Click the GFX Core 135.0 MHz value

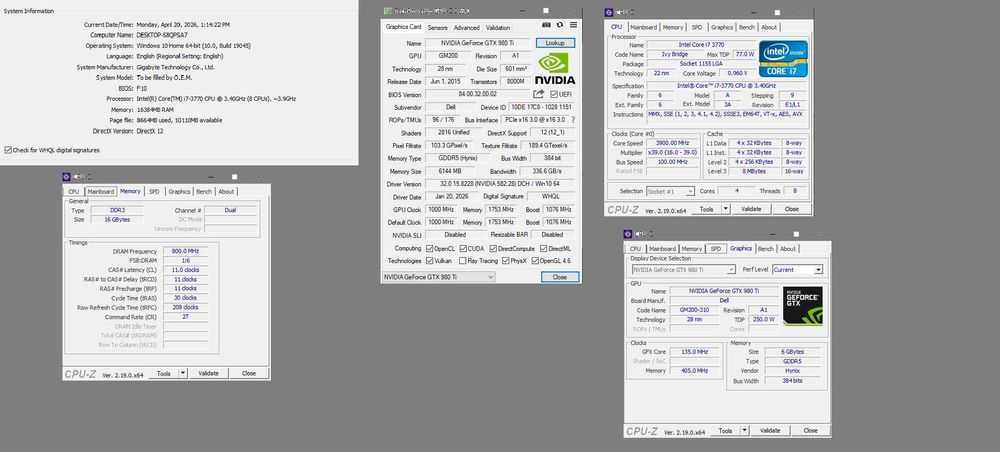tap(693, 352)
